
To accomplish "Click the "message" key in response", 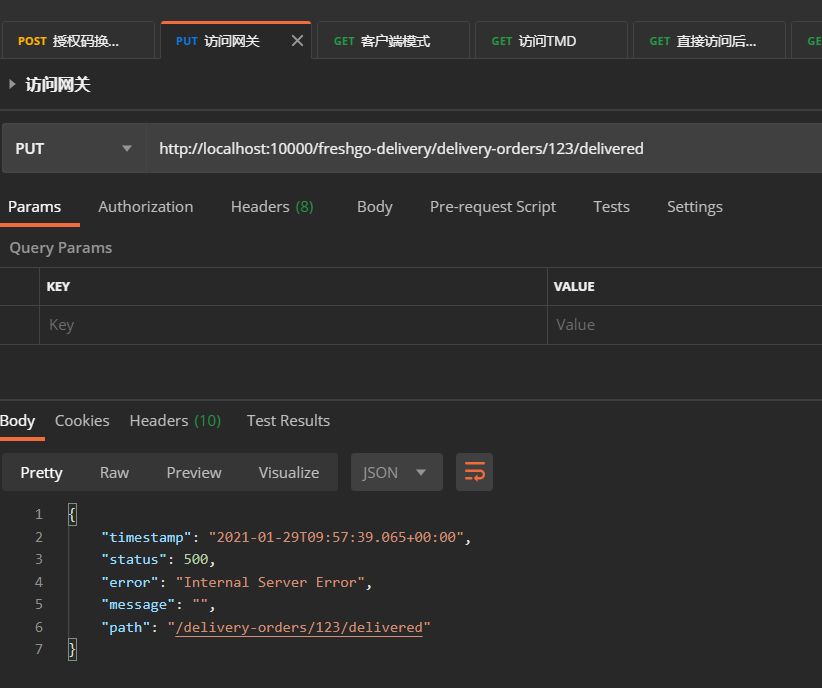I will point(138,605).
